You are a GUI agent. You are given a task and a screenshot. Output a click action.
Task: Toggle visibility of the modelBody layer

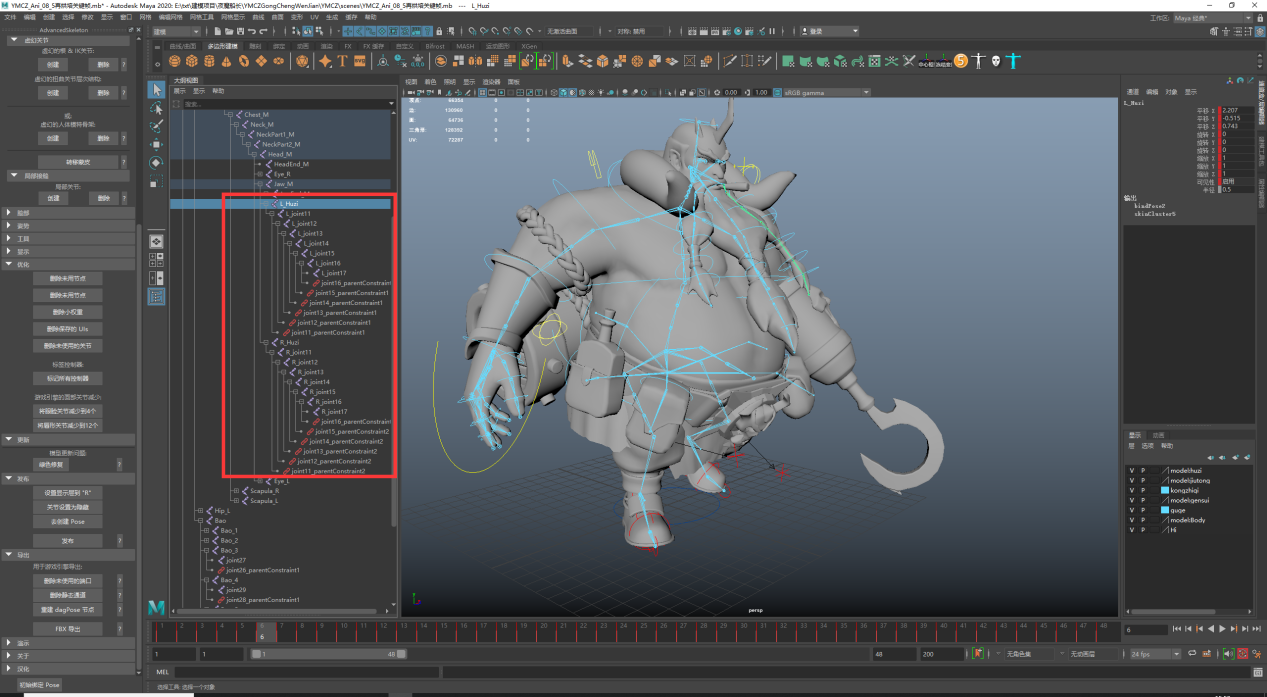coord(1132,520)
